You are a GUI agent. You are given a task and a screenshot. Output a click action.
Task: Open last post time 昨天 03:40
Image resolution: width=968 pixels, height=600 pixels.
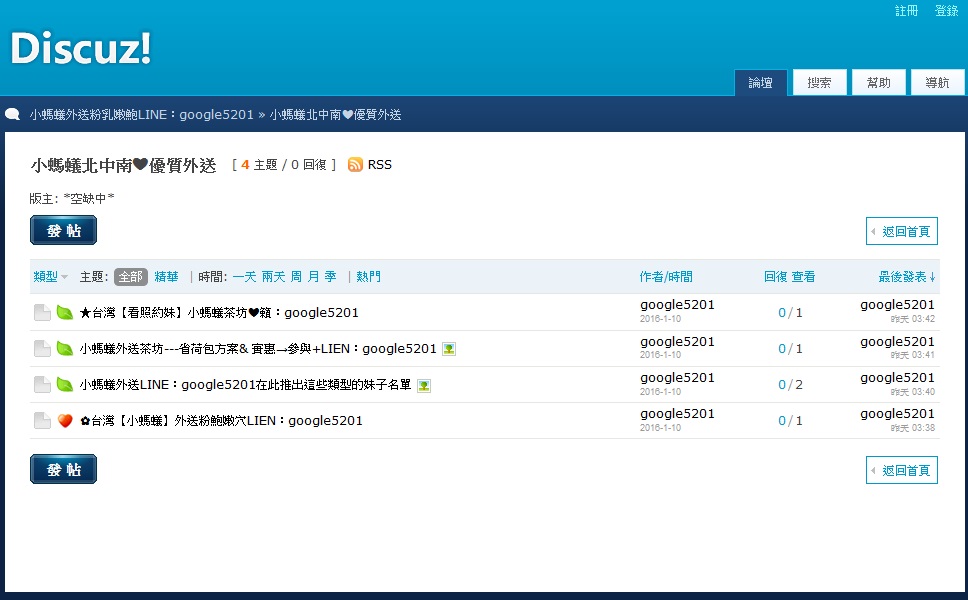click(x=912, y=391)
